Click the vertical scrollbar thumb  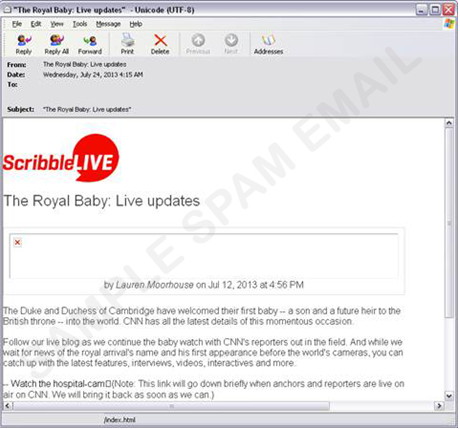(449, 223)
